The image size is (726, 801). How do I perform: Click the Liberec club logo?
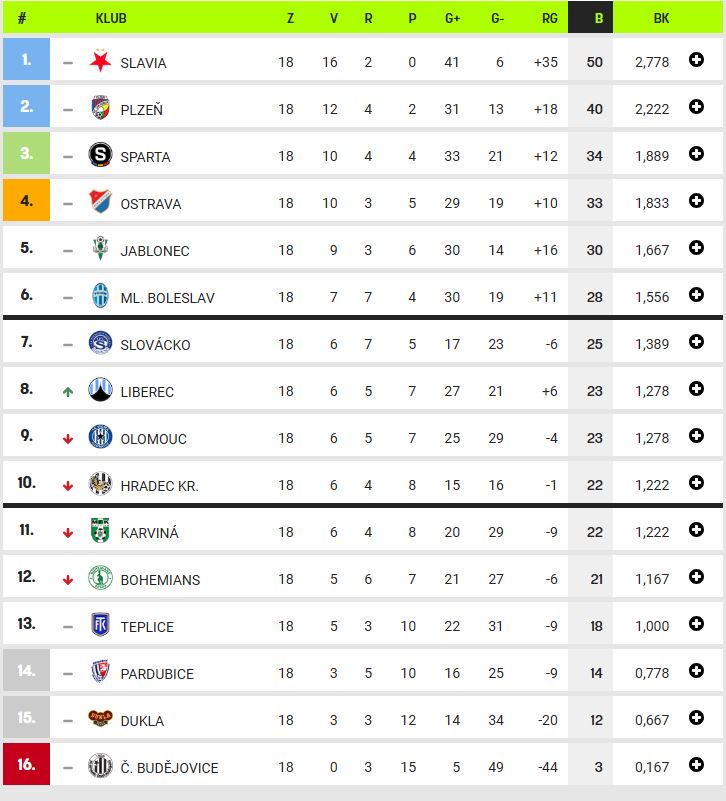(x=100, y=390)
